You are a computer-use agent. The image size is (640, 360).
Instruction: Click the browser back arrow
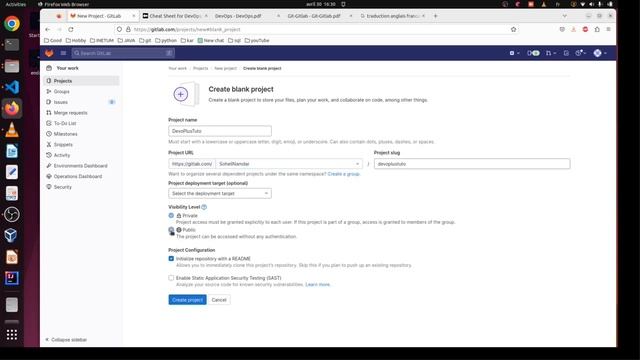[48, 29]
